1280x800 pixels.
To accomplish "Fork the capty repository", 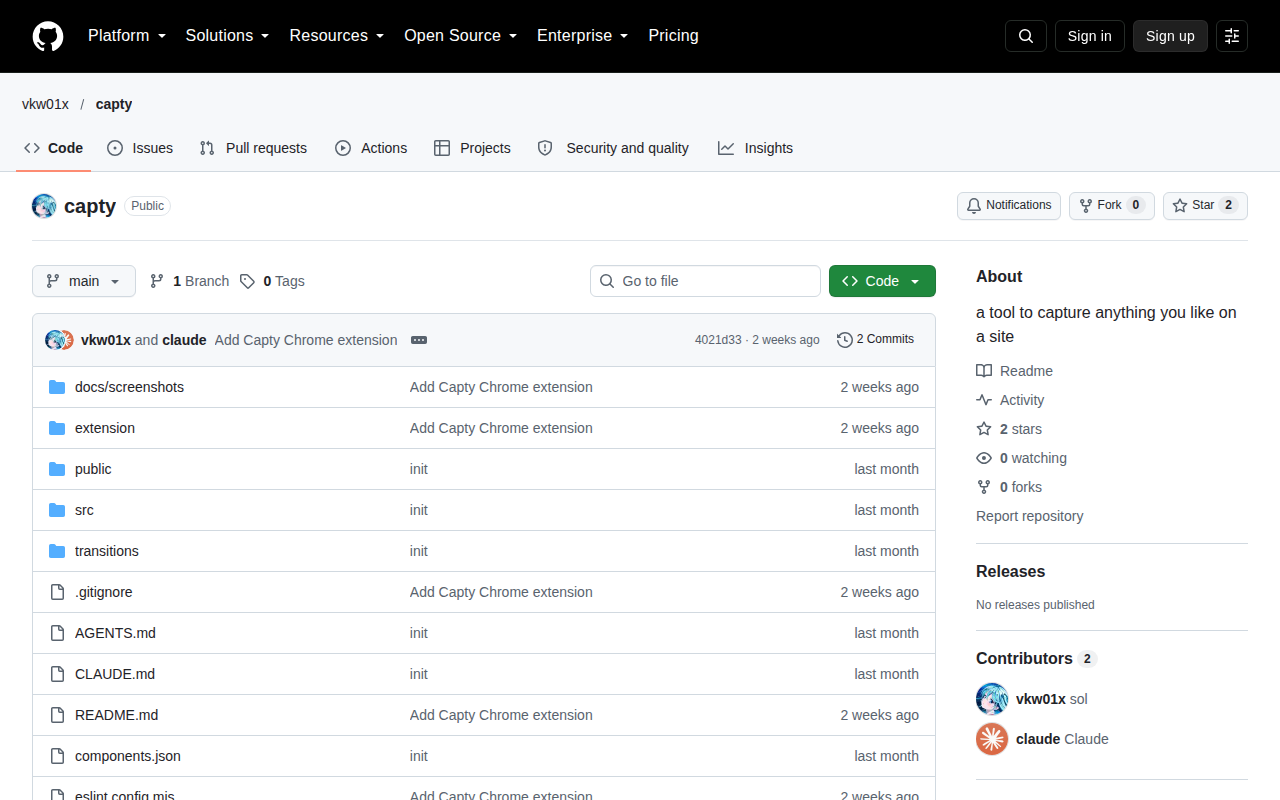I will [x=1111, y=205].
